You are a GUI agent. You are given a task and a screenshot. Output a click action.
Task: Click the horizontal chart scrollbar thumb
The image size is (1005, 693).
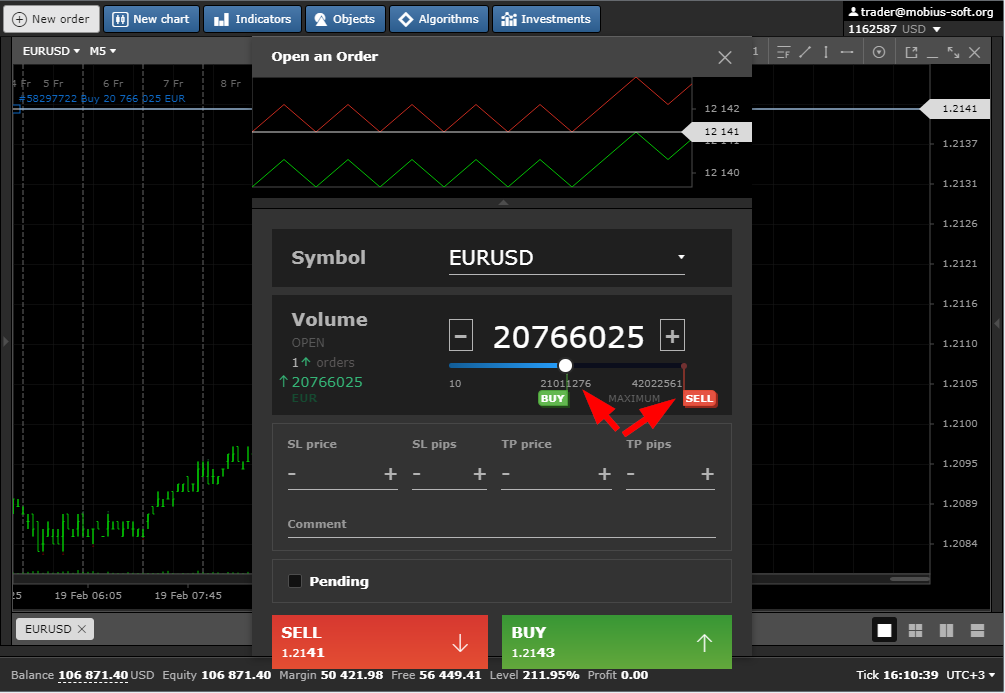click(909, 579)
